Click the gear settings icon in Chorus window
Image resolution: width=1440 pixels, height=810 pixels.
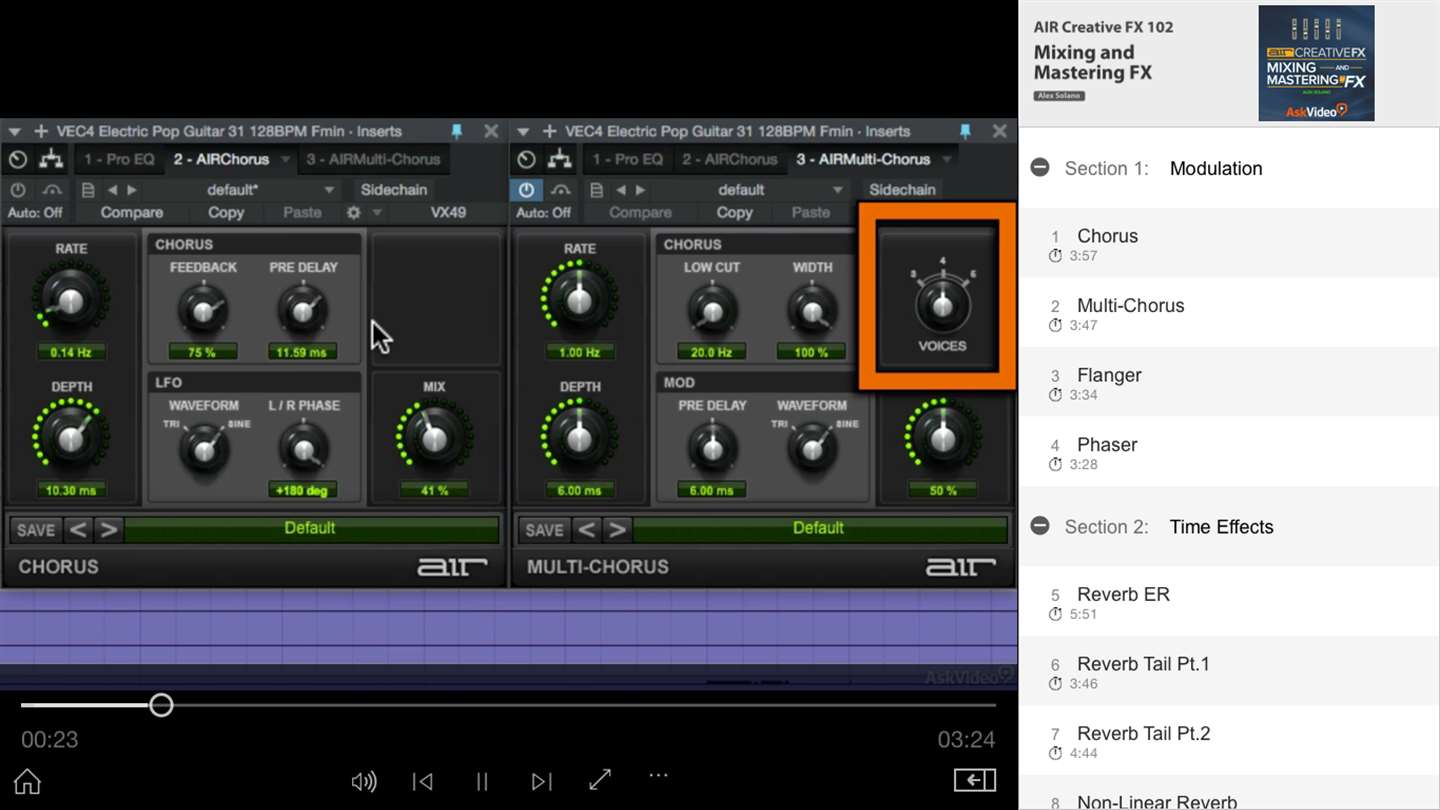point(353,212)
